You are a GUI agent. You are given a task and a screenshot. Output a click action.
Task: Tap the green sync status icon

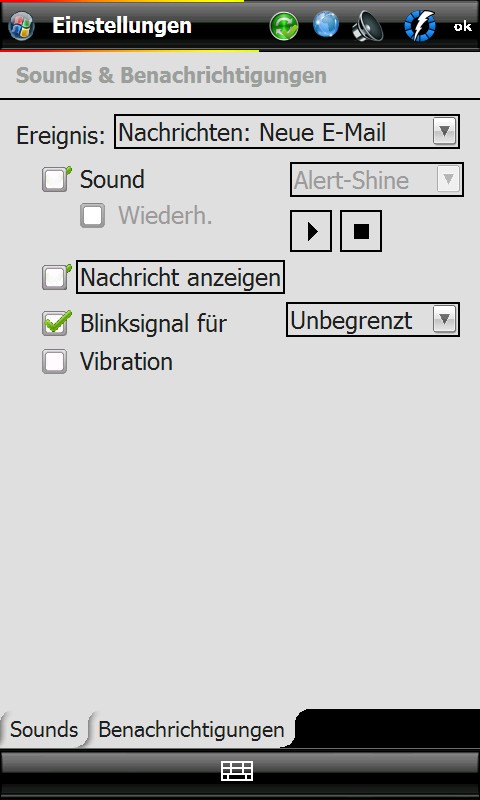coord(284,26)
